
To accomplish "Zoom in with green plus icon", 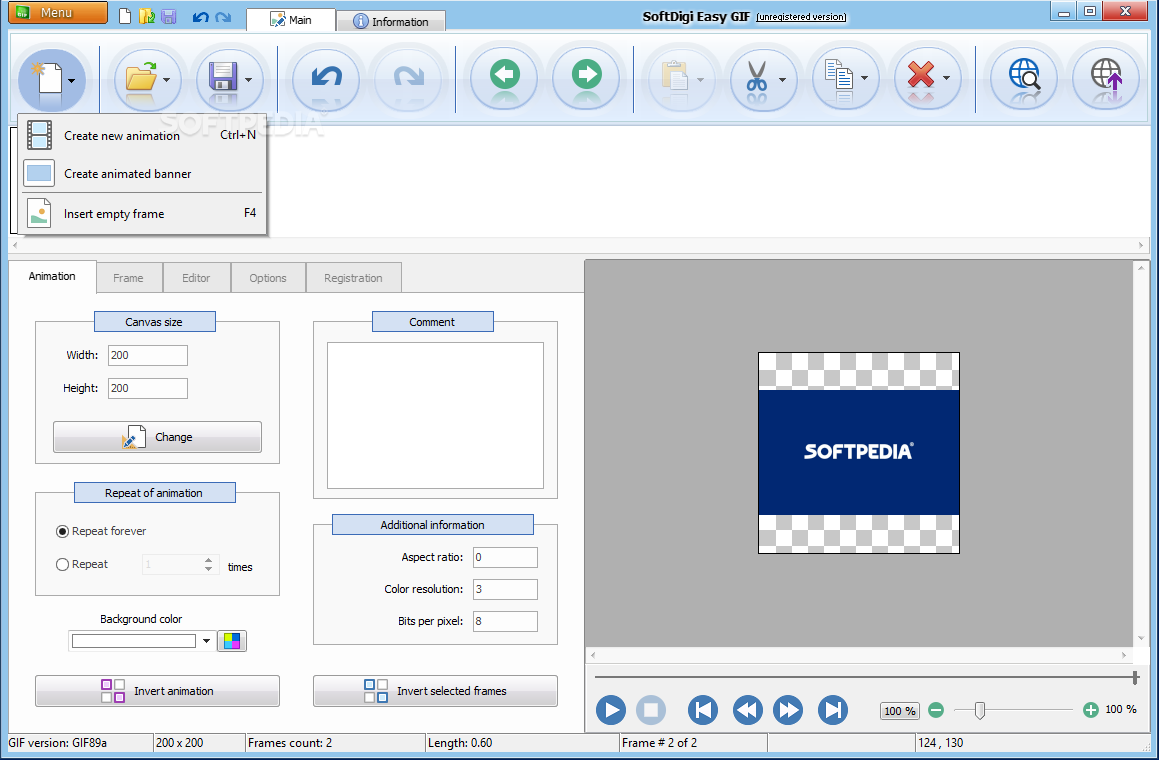I will pyautogui.click(x=1090, y=710).
